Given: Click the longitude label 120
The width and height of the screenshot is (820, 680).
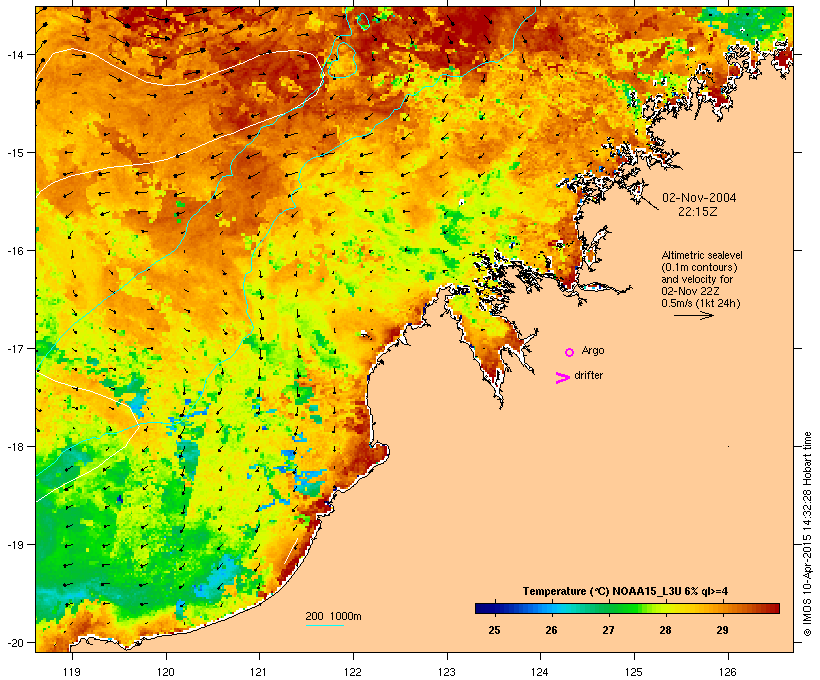Looking at the screenshot, I should pos(166,672).
